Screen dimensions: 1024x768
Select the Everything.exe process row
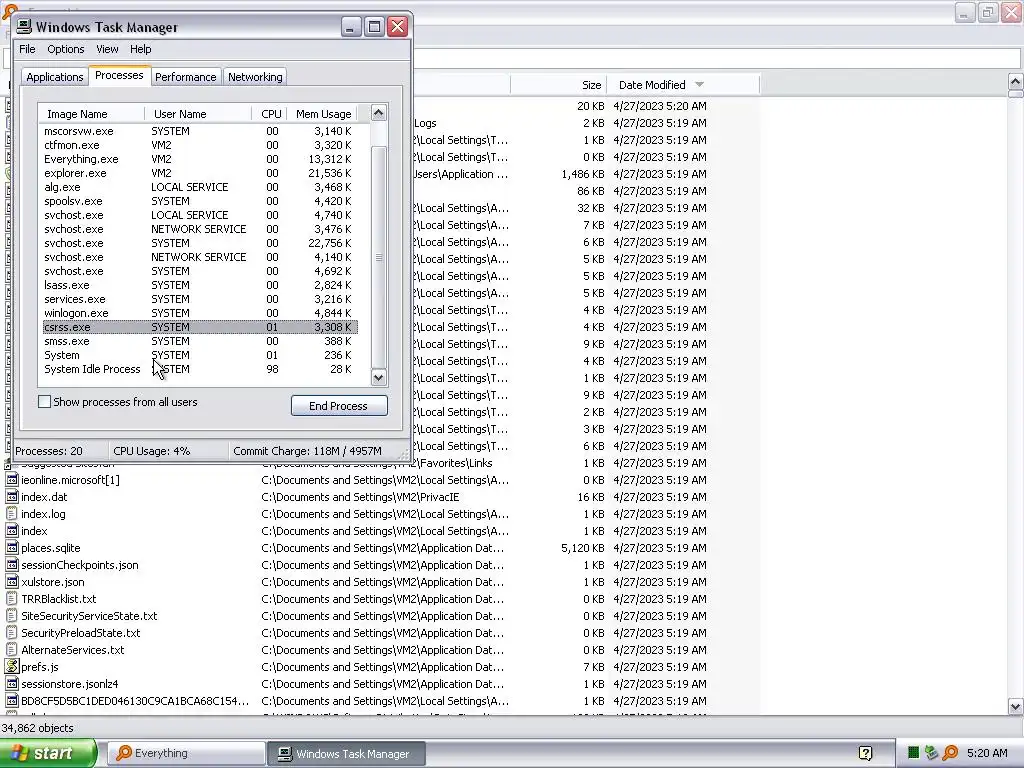click(200, 159)
